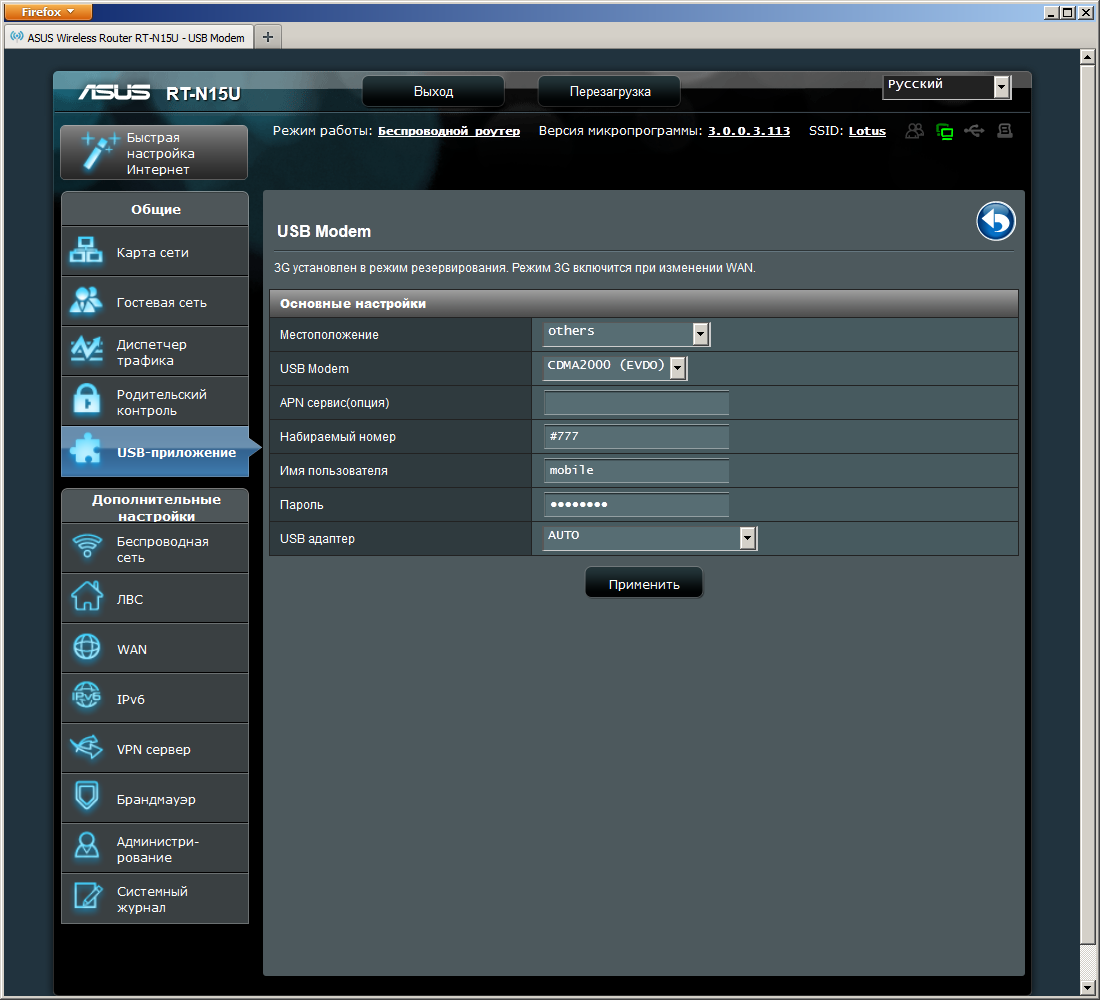1100x1000 pixels.
Task: Open Диспетчер трафика menu item
Action: (155, 352)
